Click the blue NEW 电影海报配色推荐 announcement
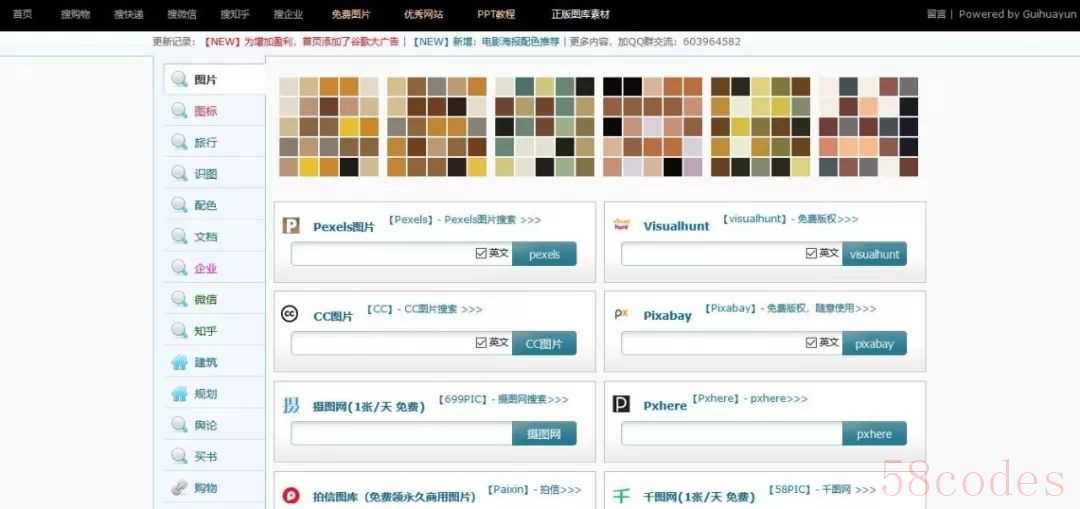Viewport: 1080px width, 509px height. pos(486,41)
